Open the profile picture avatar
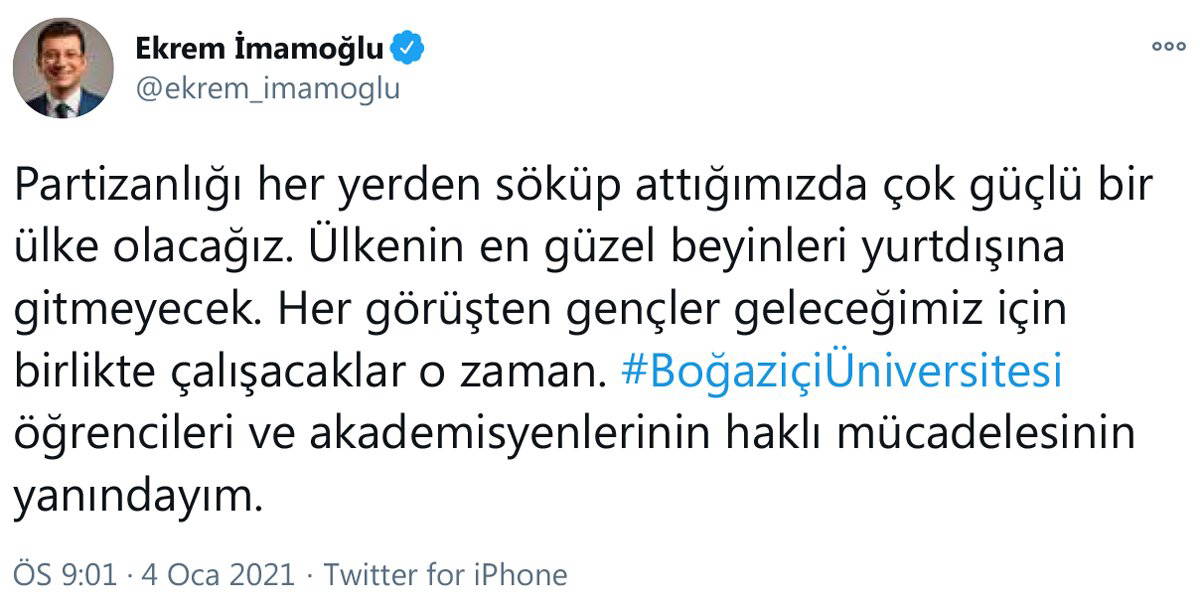The image size is (1200, 607). click(63, 68)
